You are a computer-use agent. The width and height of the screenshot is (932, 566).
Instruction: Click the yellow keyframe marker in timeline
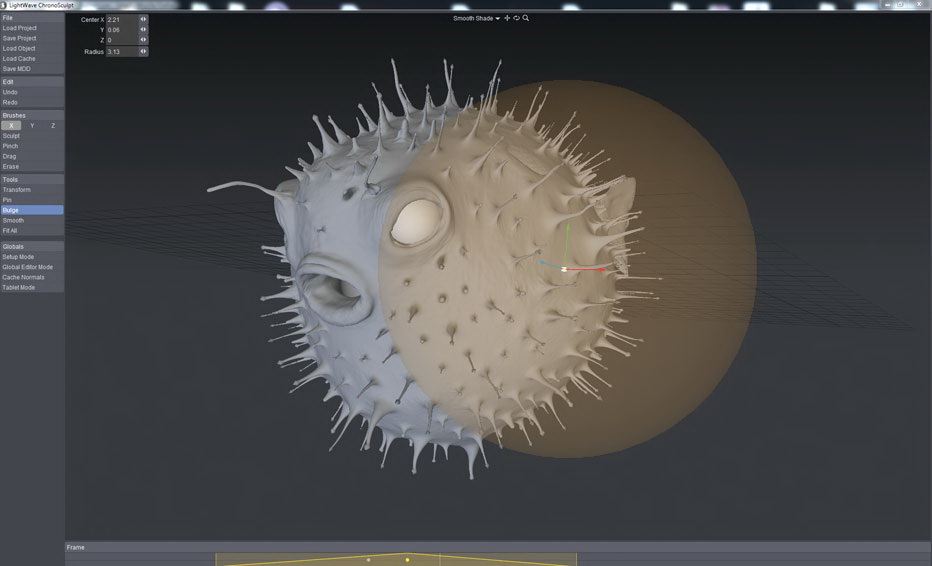tap(407, 559)
